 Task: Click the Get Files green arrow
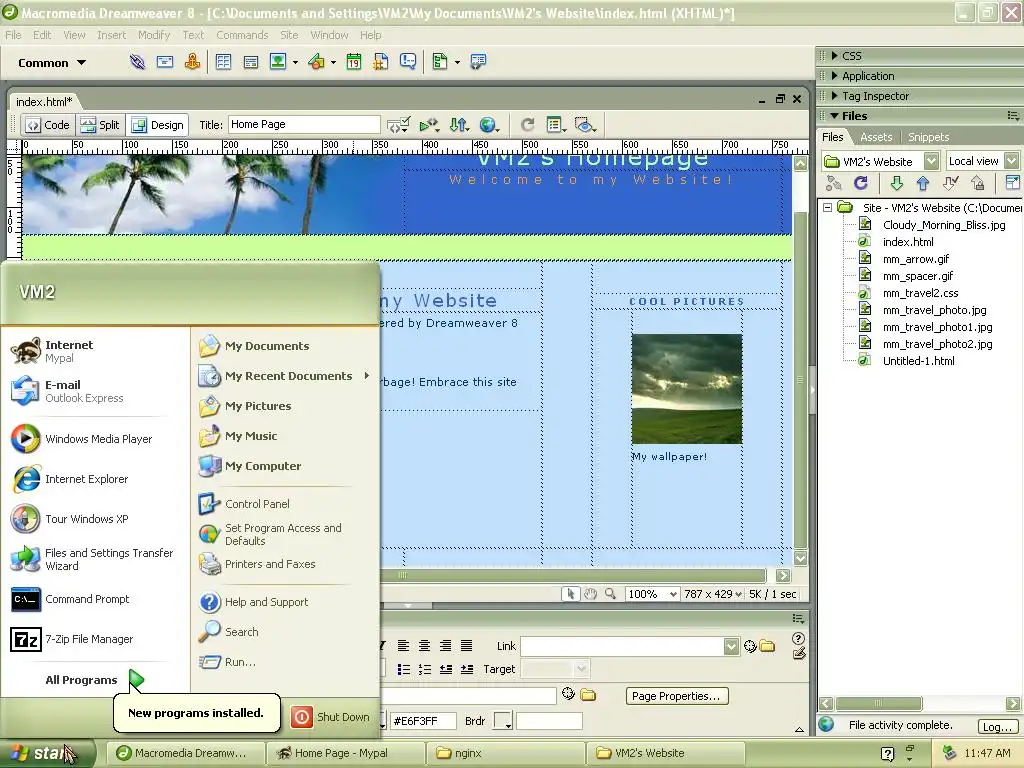click(897, 184)
